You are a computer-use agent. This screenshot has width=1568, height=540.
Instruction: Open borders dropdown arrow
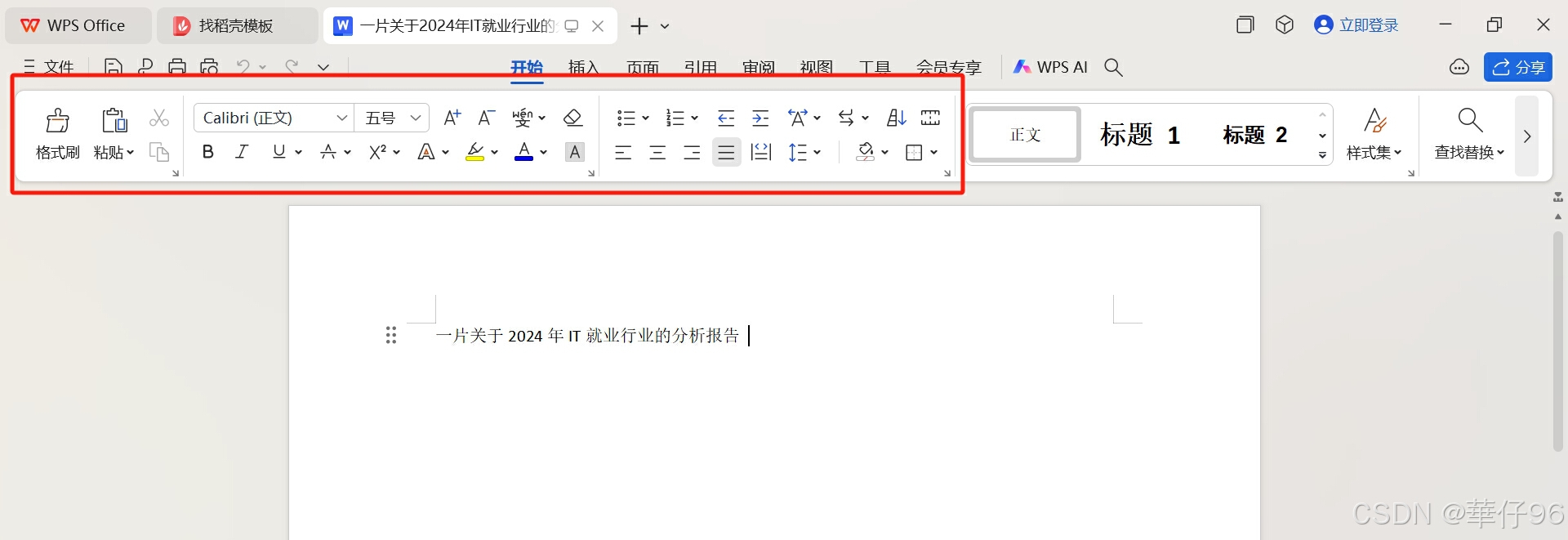coord(933,153)
